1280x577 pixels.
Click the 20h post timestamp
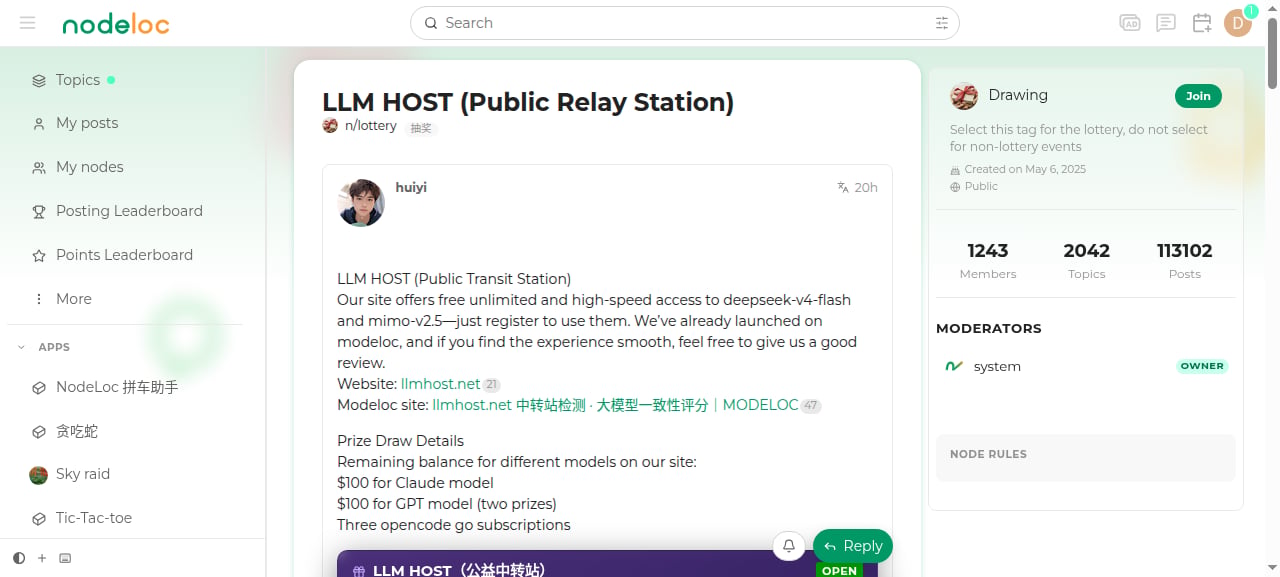(866, 187)
